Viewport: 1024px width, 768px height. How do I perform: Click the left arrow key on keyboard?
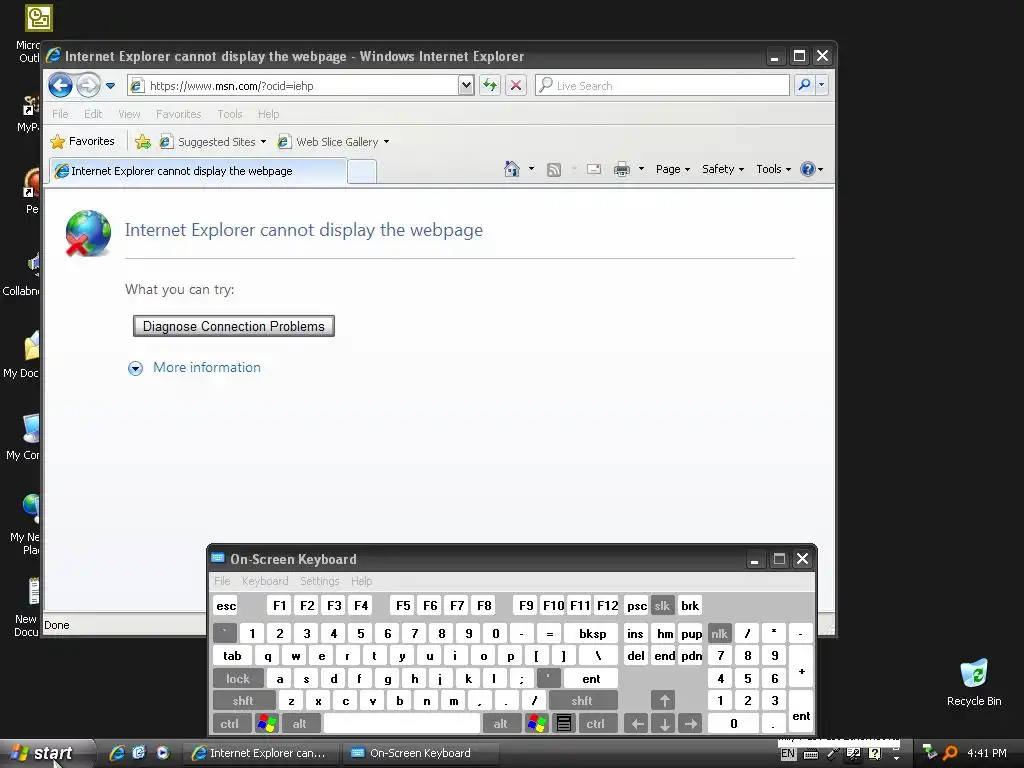pyautogui.click(x=637, y=724)
